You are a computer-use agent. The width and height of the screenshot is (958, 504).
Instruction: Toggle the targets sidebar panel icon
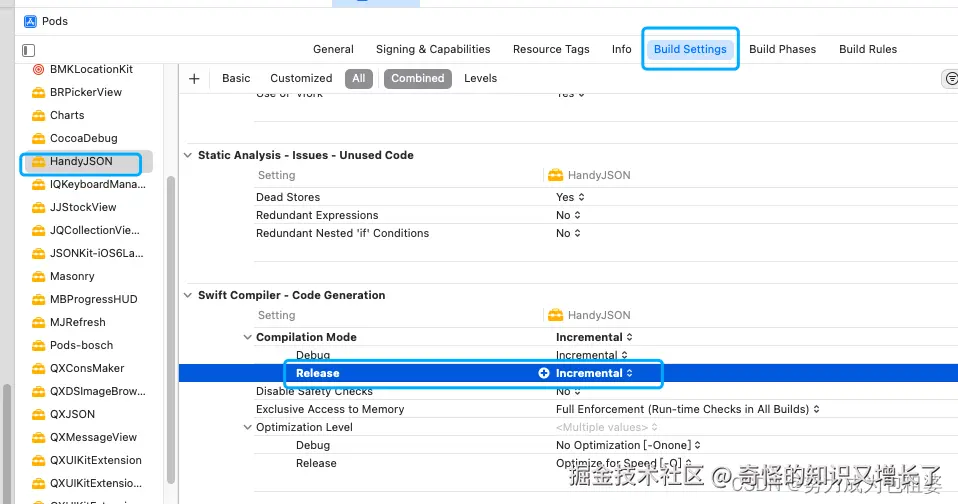coord(28,50)
